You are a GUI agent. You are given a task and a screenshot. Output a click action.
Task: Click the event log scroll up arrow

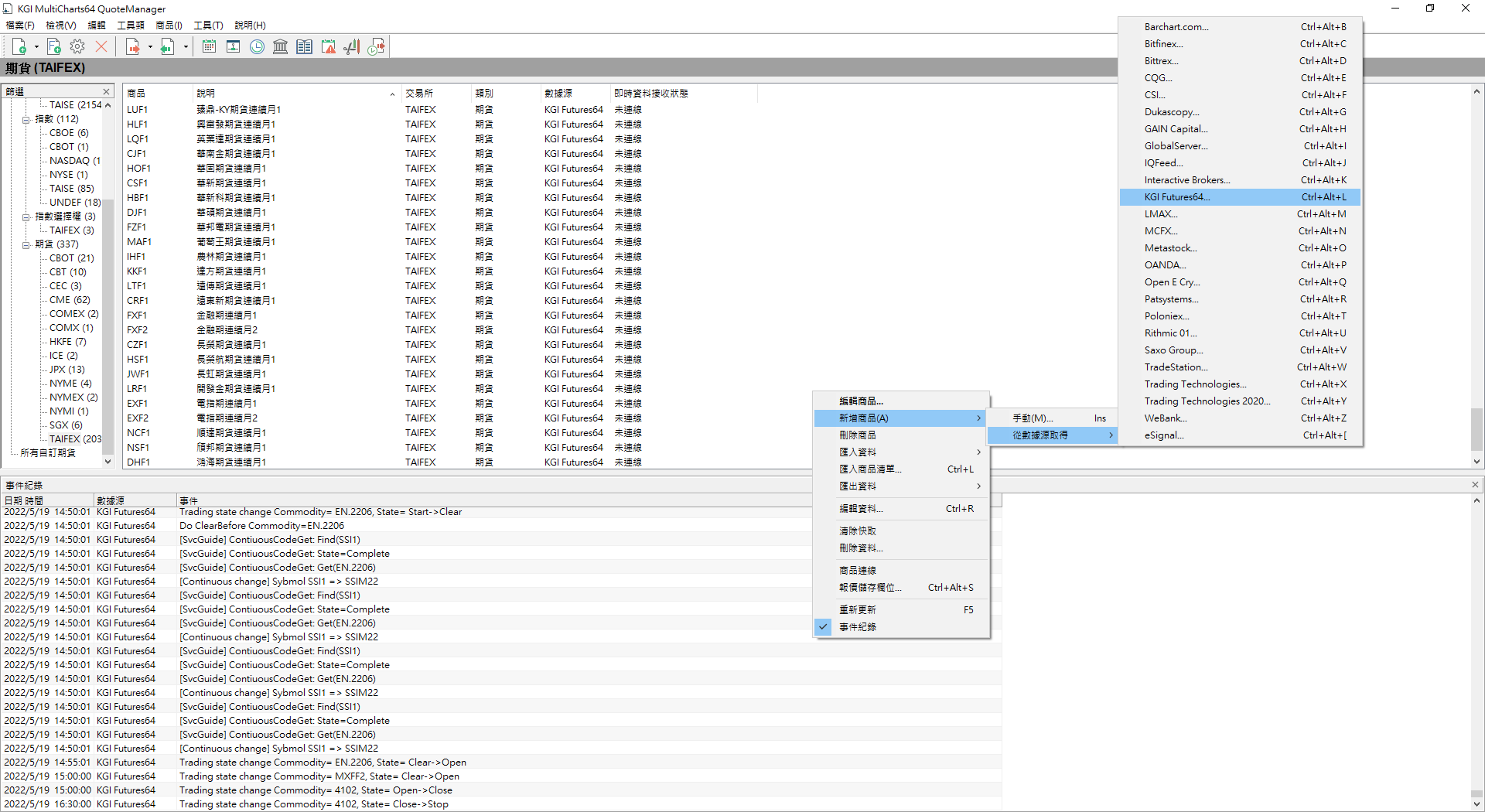[1476, 500]
